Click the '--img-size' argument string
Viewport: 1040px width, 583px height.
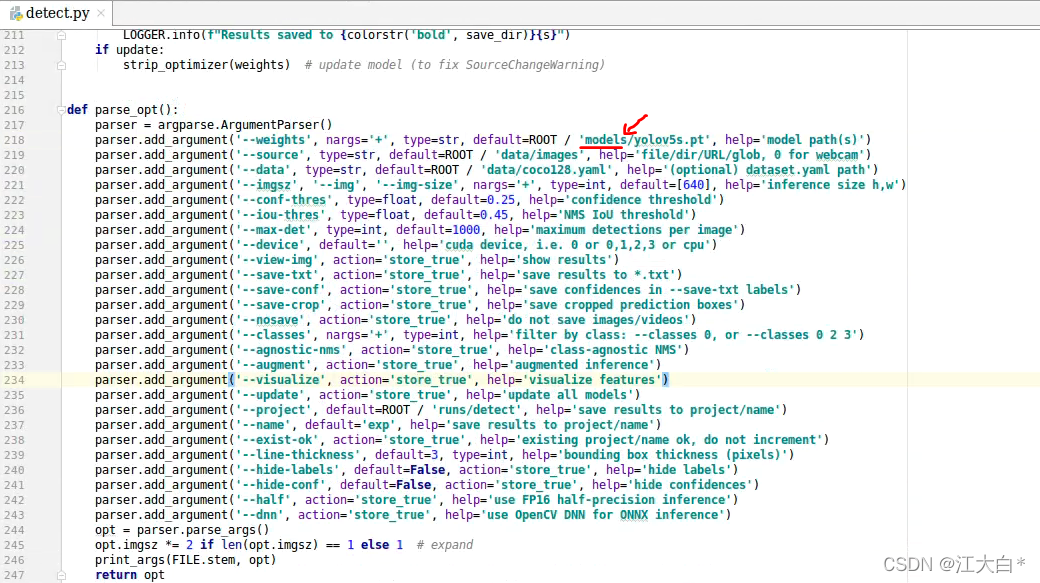(x=417, y=185)
